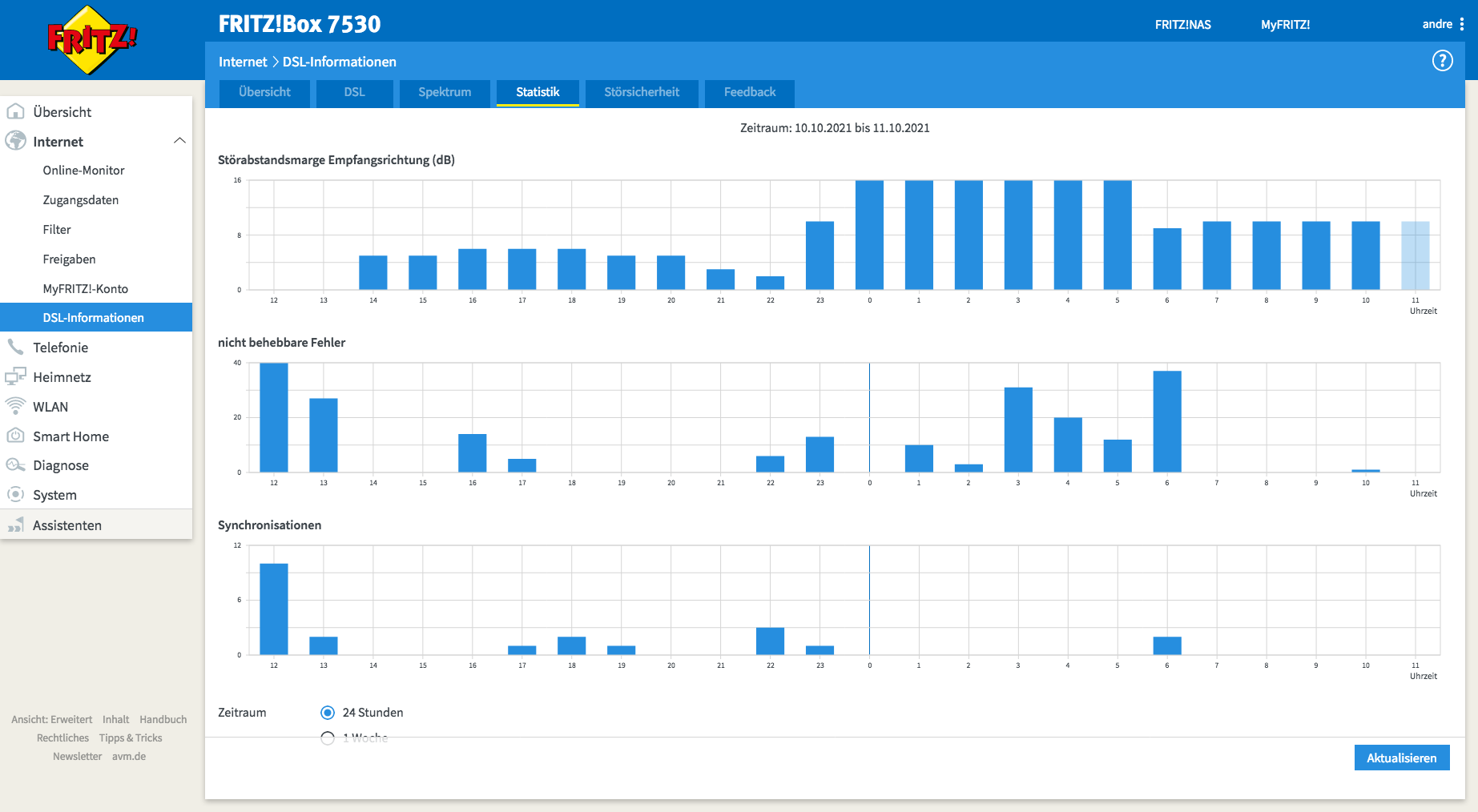The image size is (1478, 812).
Task: Click the FRITZ! logo icon
Action: (92, 40)
